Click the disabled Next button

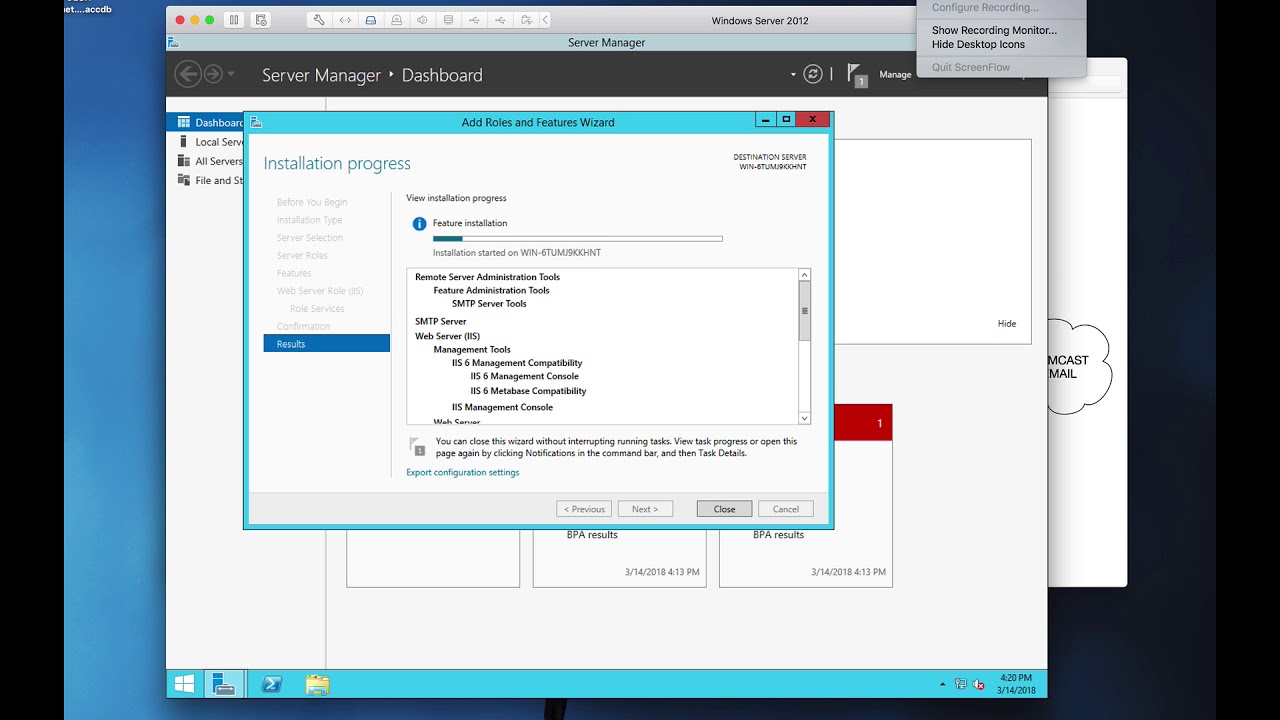tap(645, 509)
